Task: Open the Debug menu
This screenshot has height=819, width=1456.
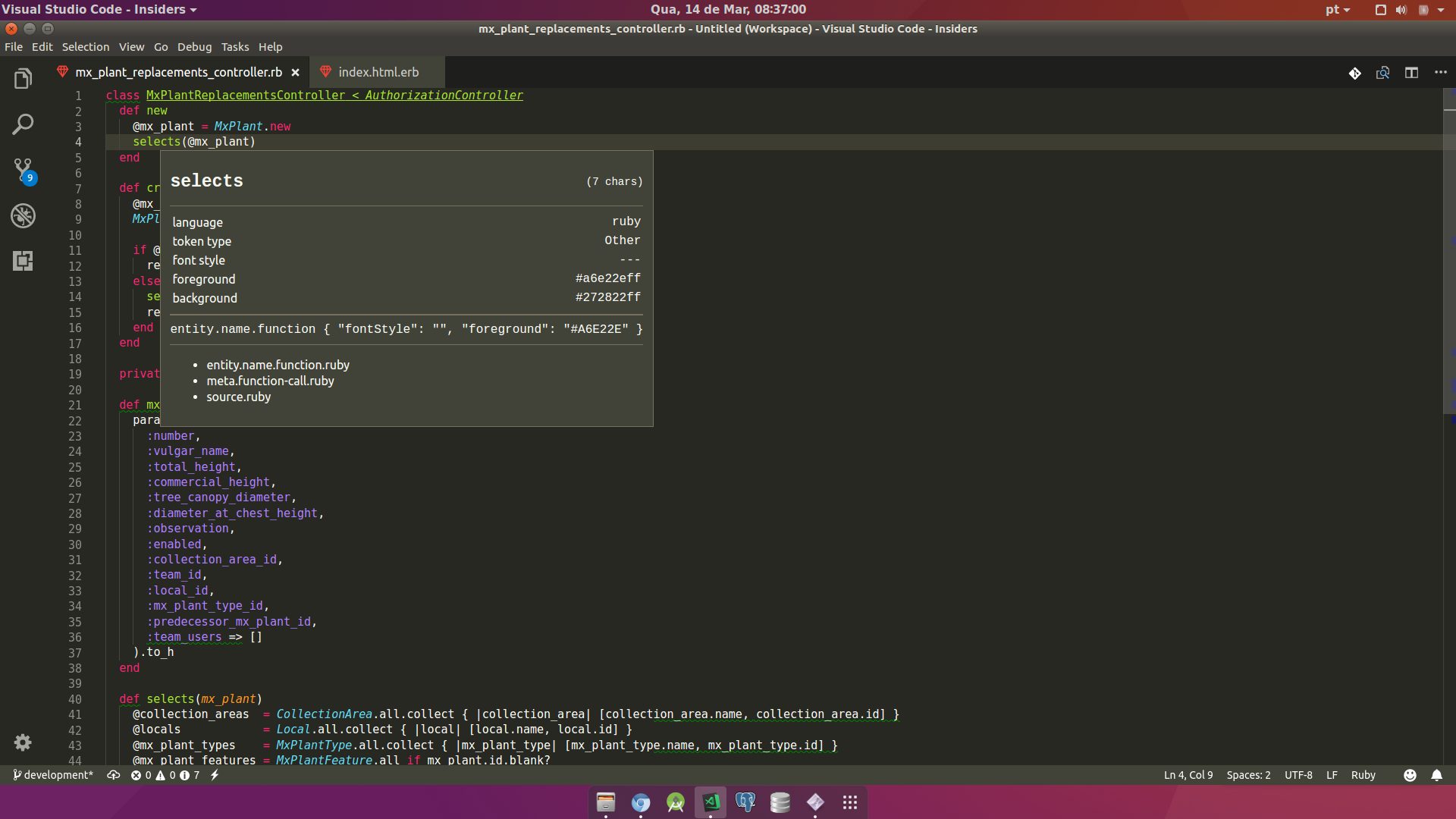Action: (x=194, y=46)
